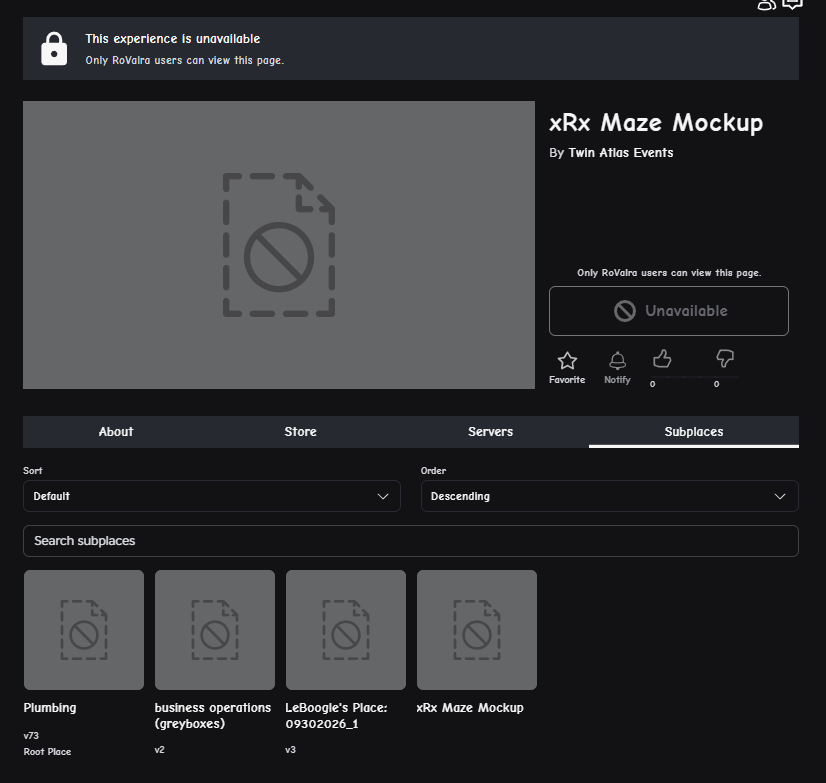Image resolution: width=826 pixels, height=783 pixels.
Task: Toggle the Notify bell icon
Action: 617,361
